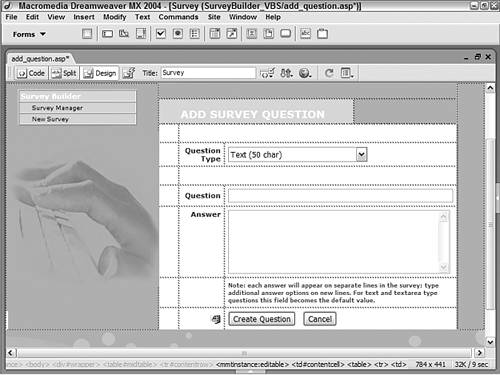Click the Cancel button in the form
Screen dimensions: 500x375
(x=320, y=319)
